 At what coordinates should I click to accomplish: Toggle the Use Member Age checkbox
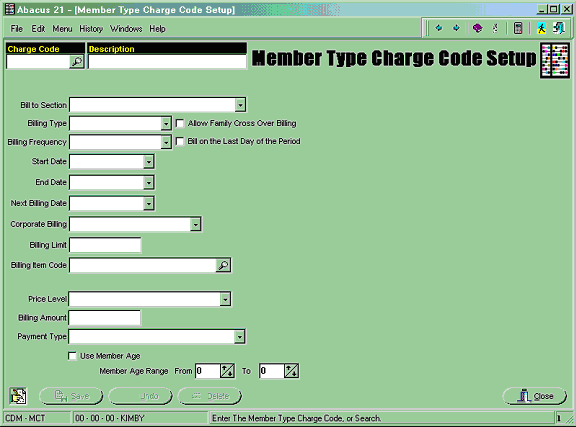[x=72, y=356]
